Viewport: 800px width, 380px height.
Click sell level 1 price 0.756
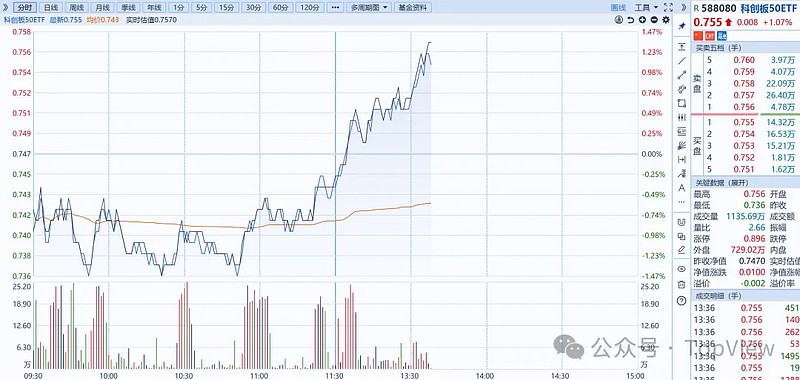coord(744,107)
